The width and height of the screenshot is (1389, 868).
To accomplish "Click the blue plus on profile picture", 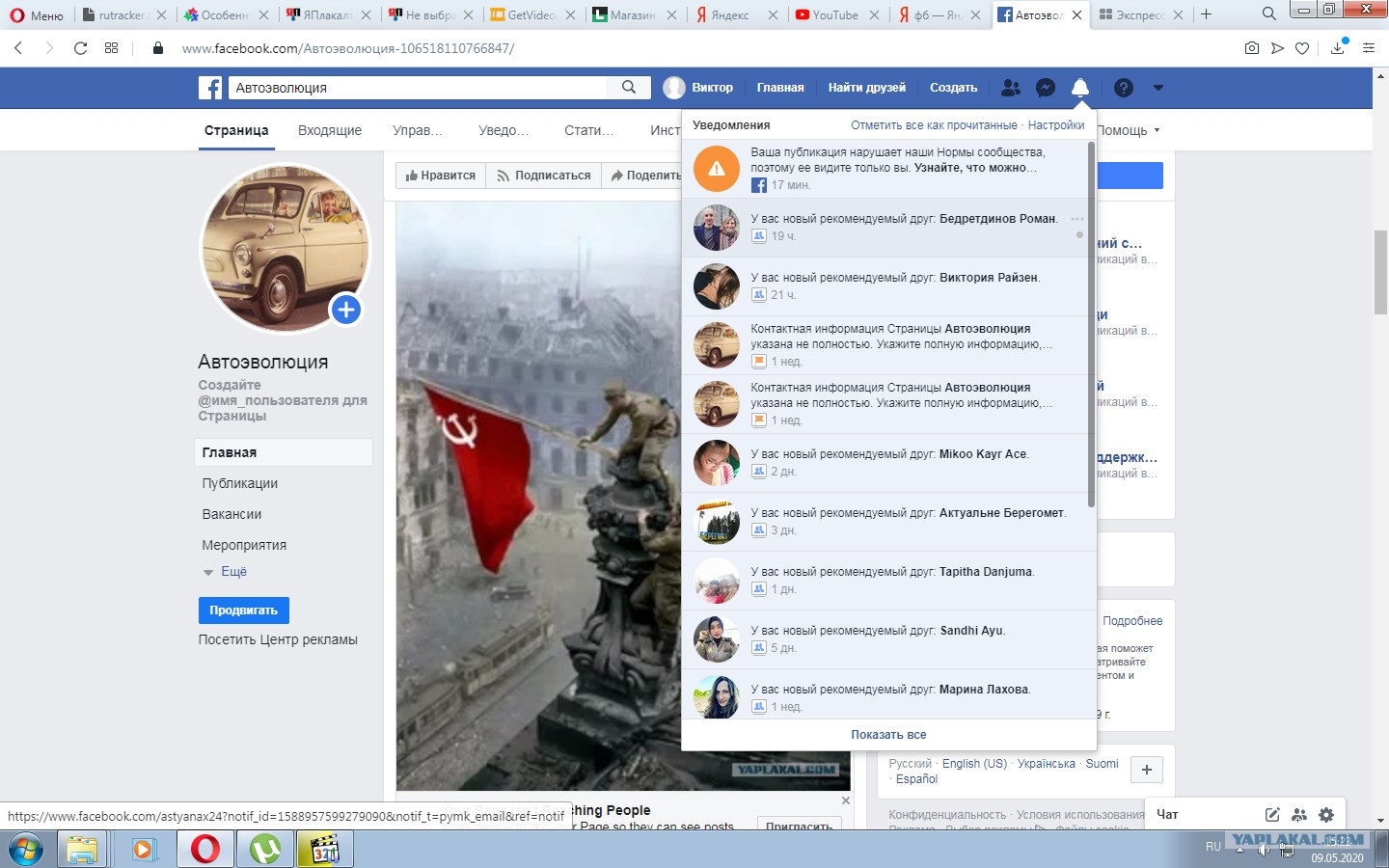I will tap(346, 310).
